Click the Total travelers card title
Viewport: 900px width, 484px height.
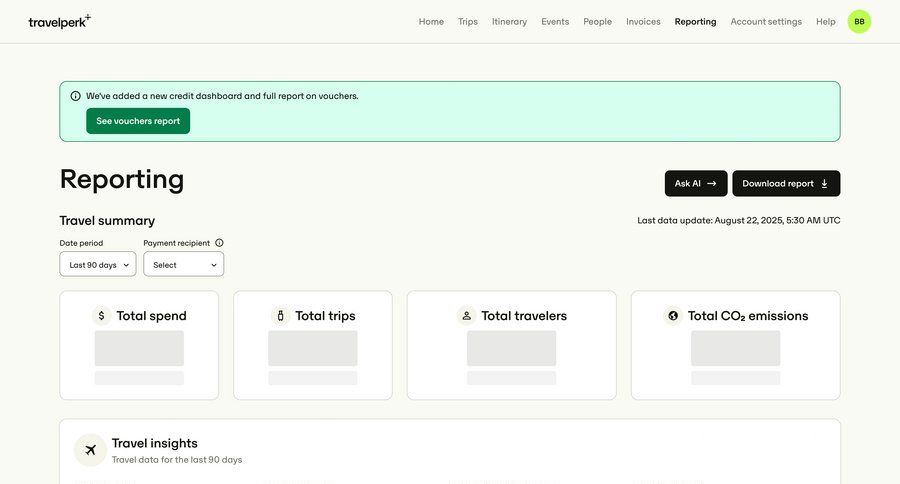523,316
